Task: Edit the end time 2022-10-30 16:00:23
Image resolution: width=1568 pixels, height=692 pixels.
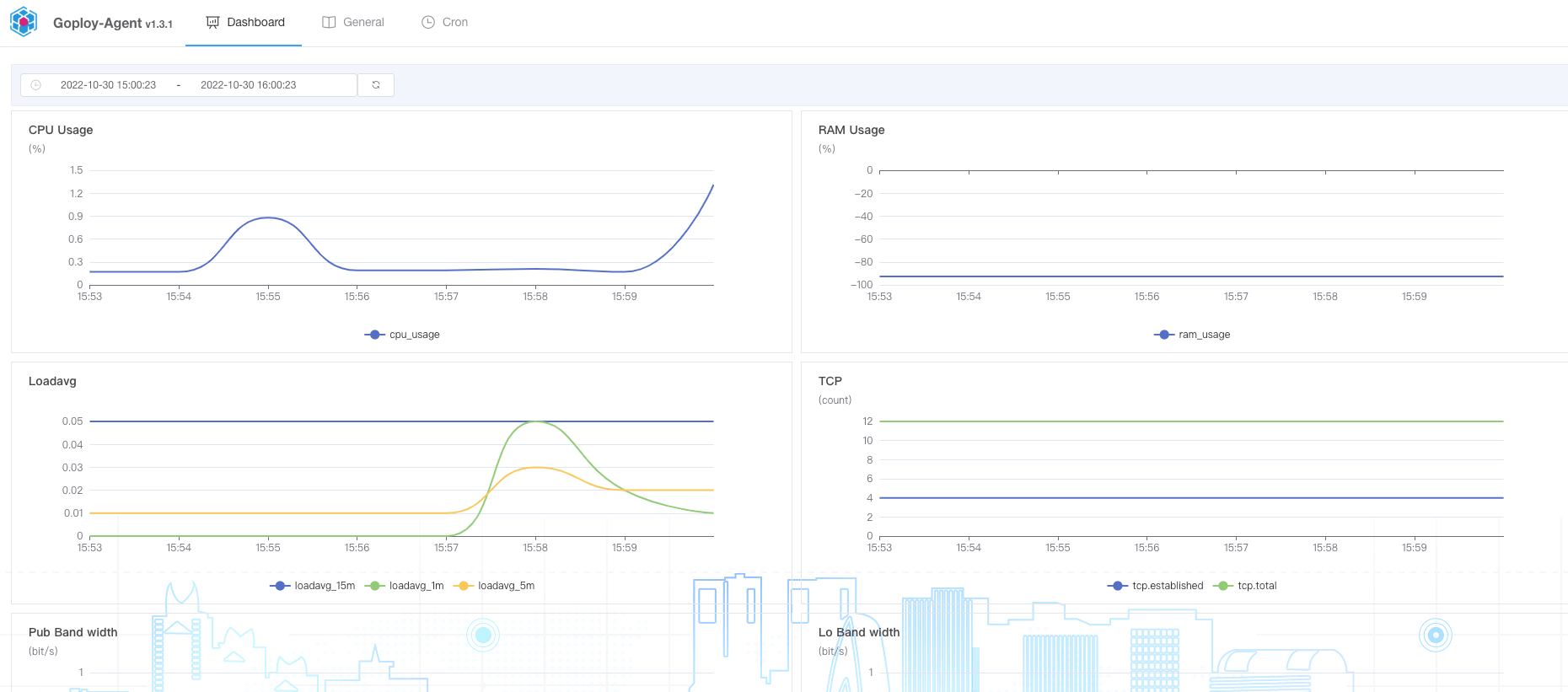Action: [249, 85]
